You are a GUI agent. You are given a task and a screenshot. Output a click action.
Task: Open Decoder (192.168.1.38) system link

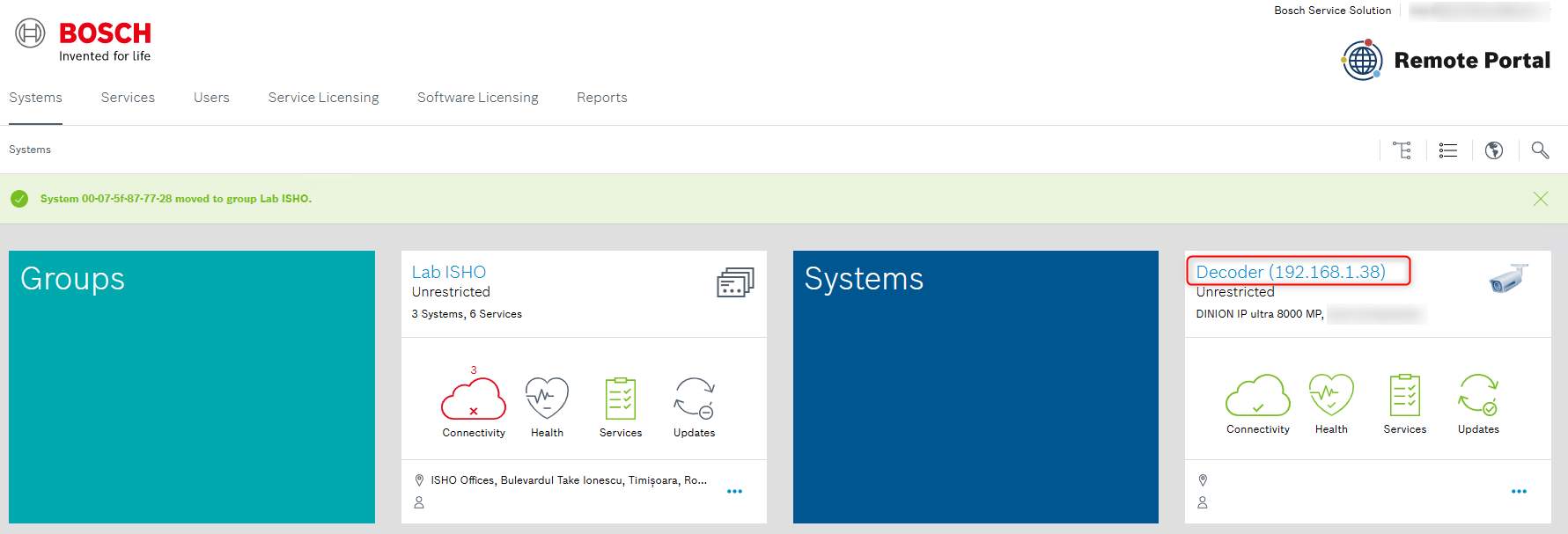(x=1291, y=272)
